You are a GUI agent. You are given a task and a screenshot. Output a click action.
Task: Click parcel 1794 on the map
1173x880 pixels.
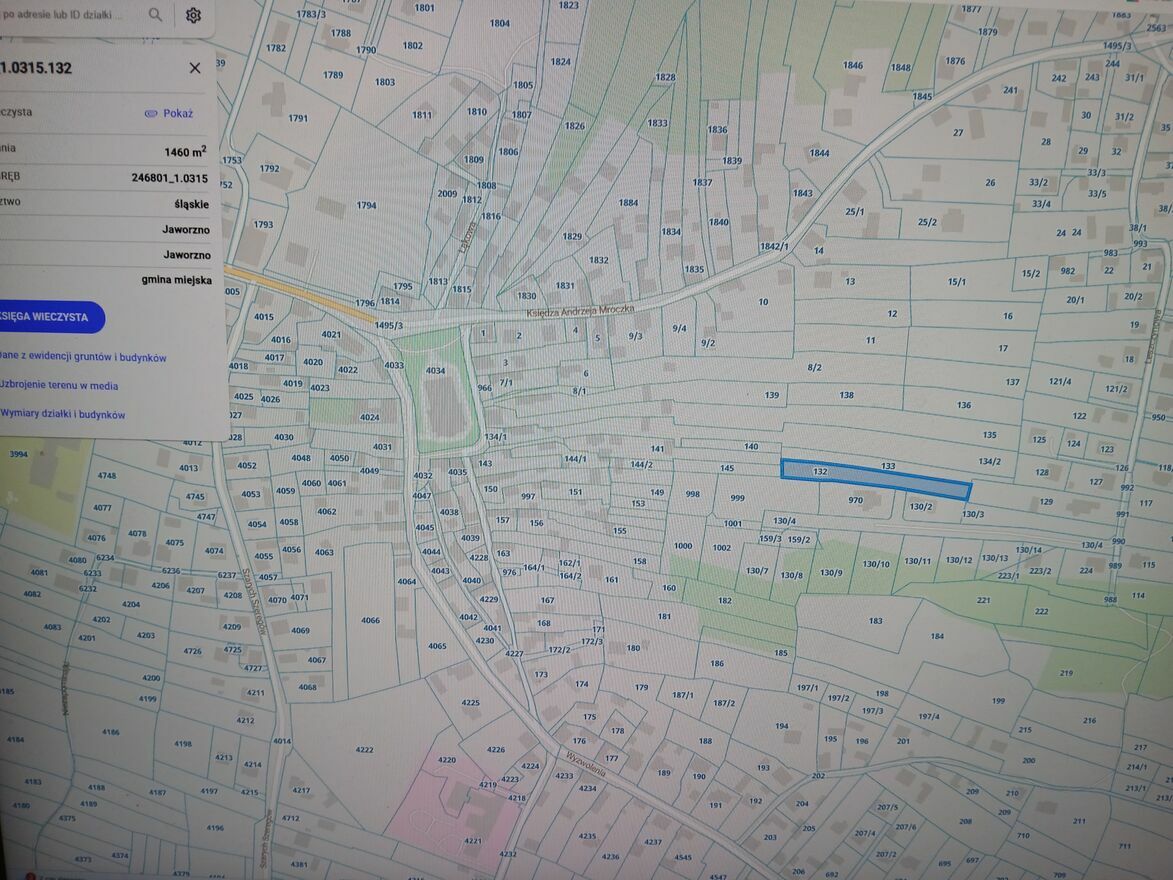coord(366,205)
